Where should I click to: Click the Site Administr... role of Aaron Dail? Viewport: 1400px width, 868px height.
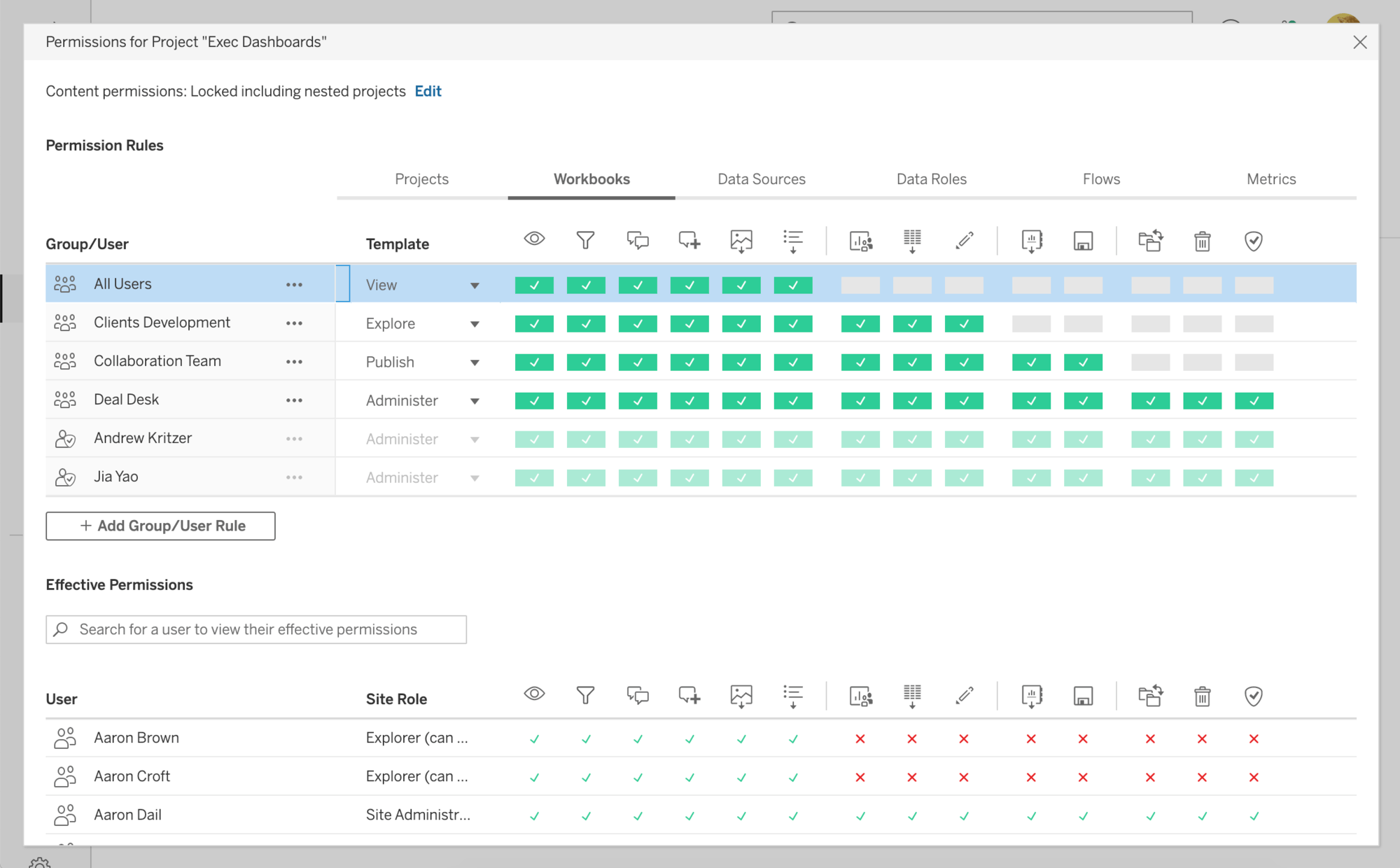tap(418, 815)
